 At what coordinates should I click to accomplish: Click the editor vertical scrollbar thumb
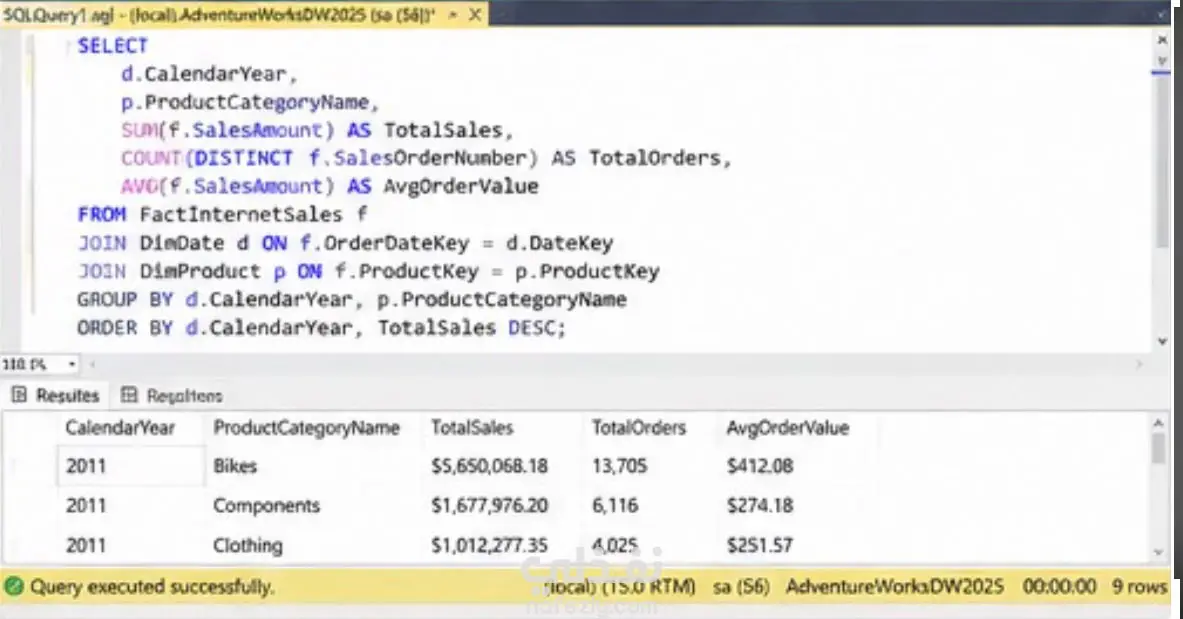[1162, 159]
